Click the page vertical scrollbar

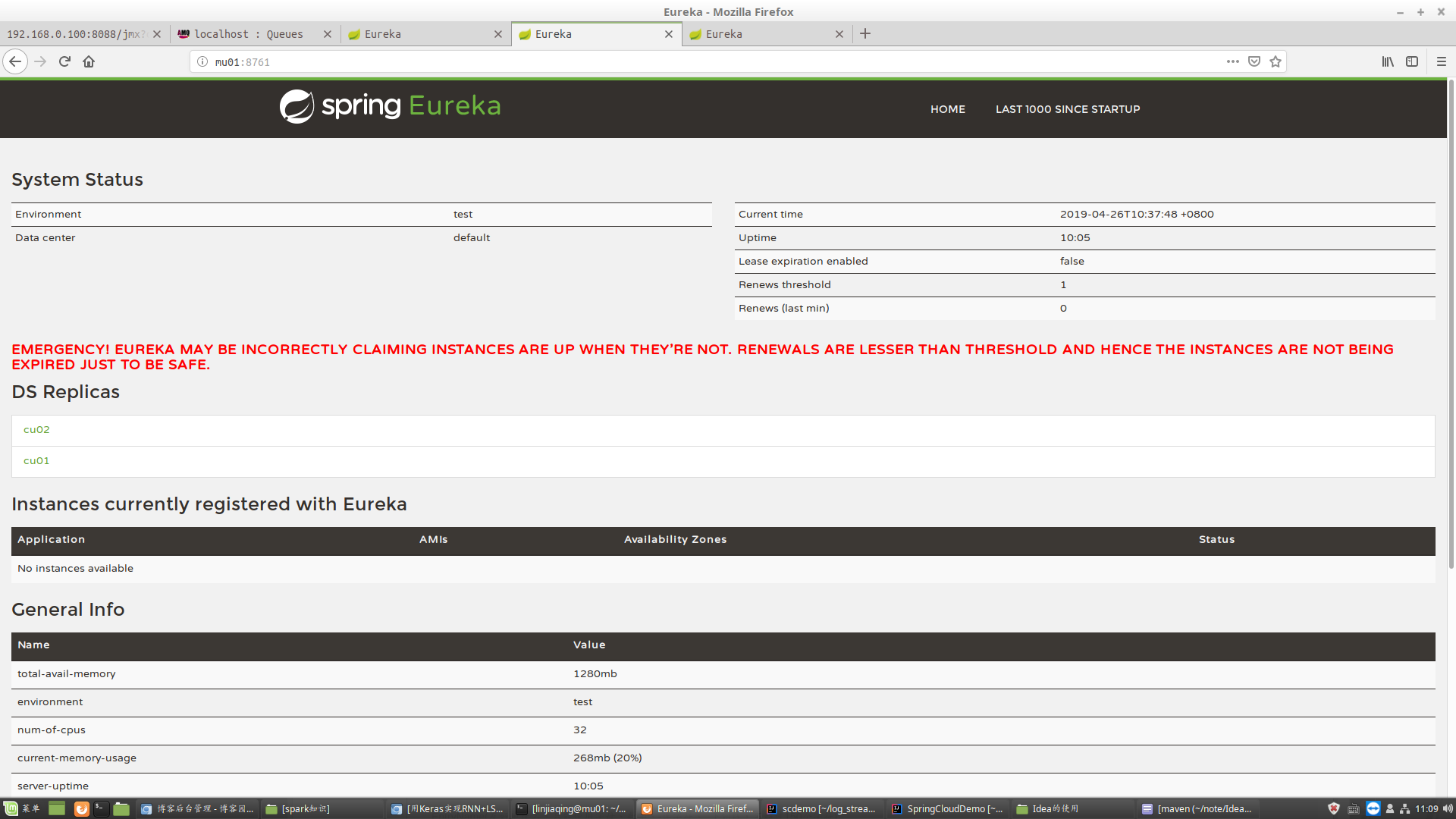[x=1451, y=325]
